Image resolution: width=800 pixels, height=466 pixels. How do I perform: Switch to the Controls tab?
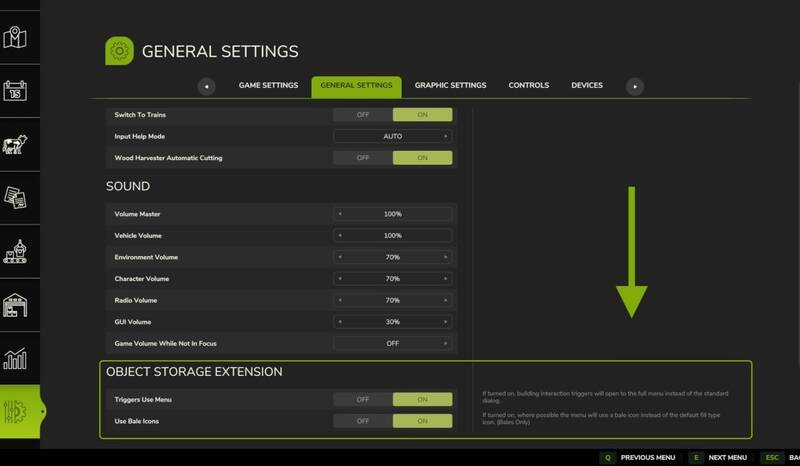click(x=528, y=86)
